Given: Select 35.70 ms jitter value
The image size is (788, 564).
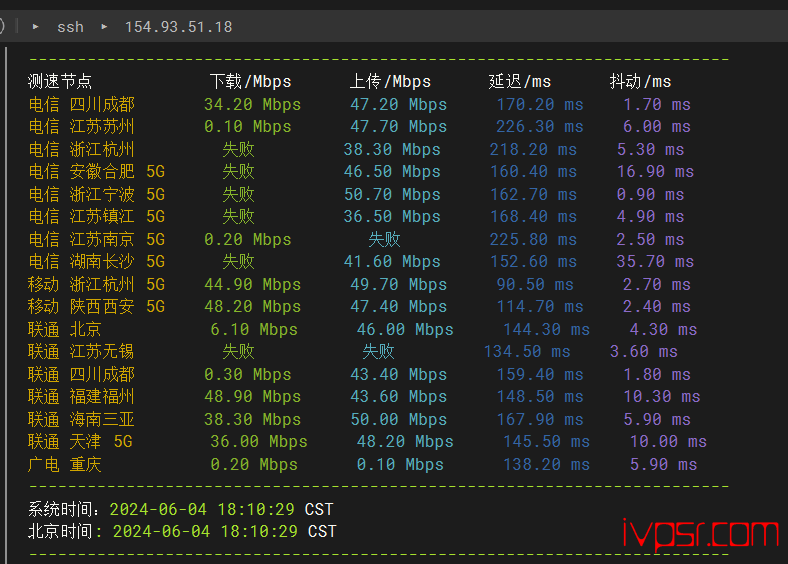Looking at the screenshot, I should click(x=655, y=261).
